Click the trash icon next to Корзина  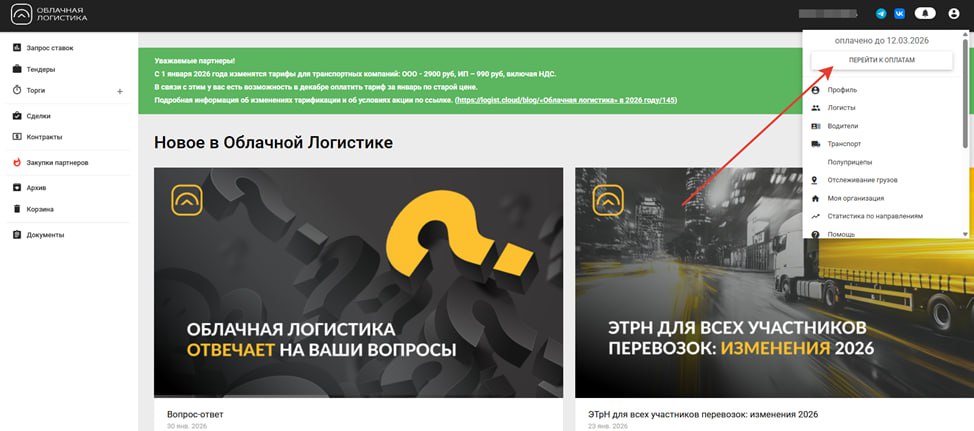click(17, 209)
